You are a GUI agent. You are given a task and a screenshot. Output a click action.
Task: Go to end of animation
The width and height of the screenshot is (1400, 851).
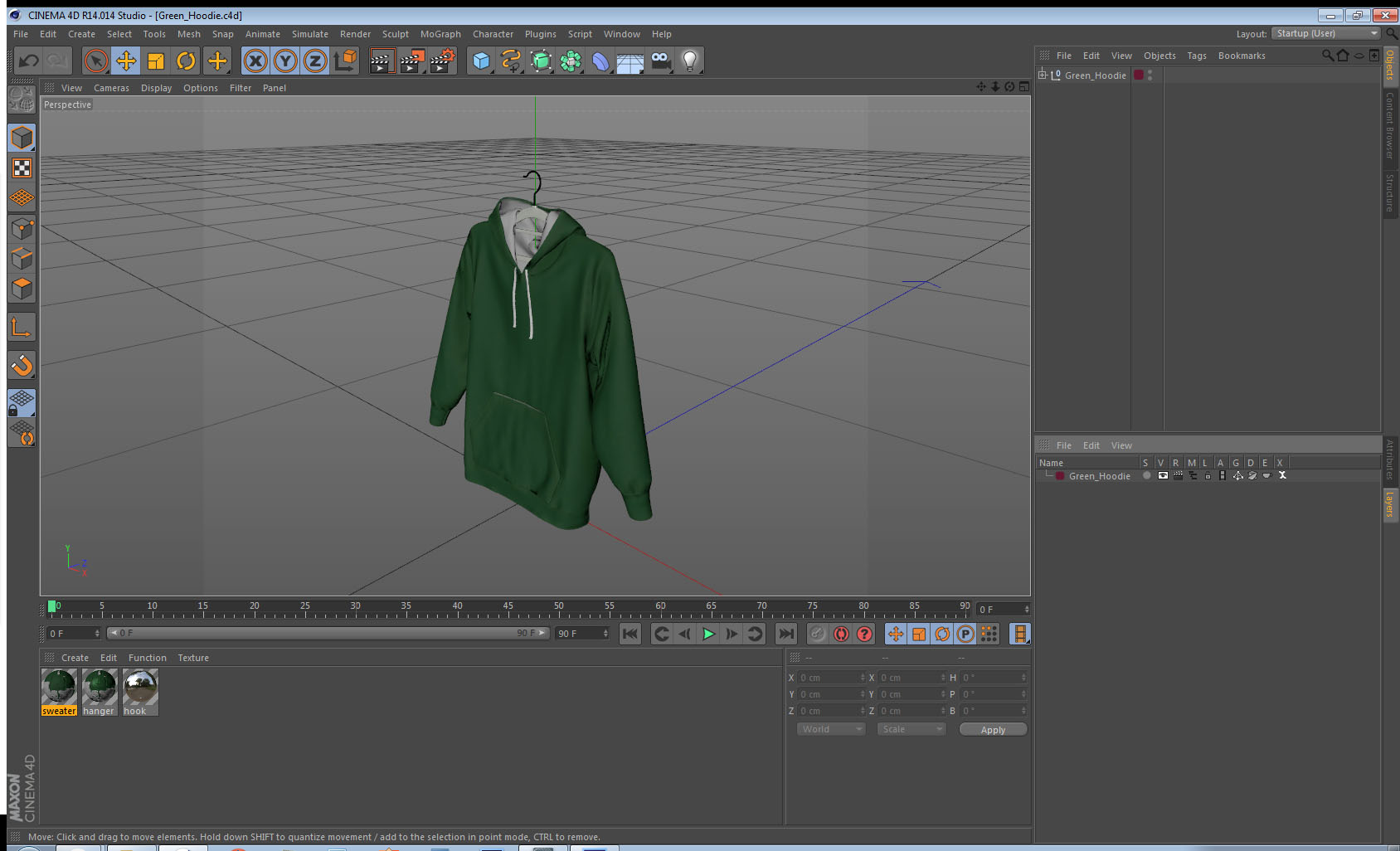785,634
